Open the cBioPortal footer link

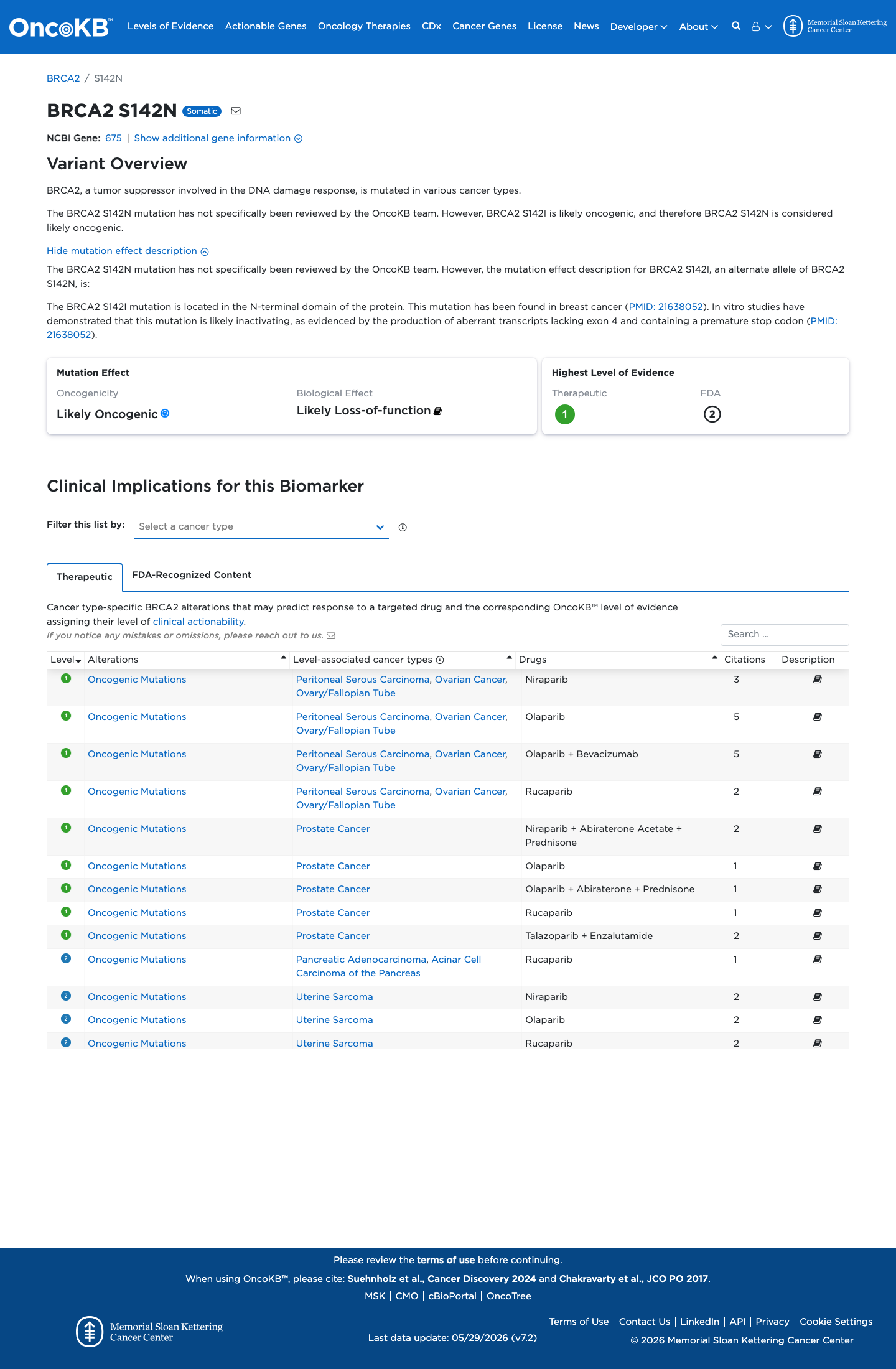452,1296
